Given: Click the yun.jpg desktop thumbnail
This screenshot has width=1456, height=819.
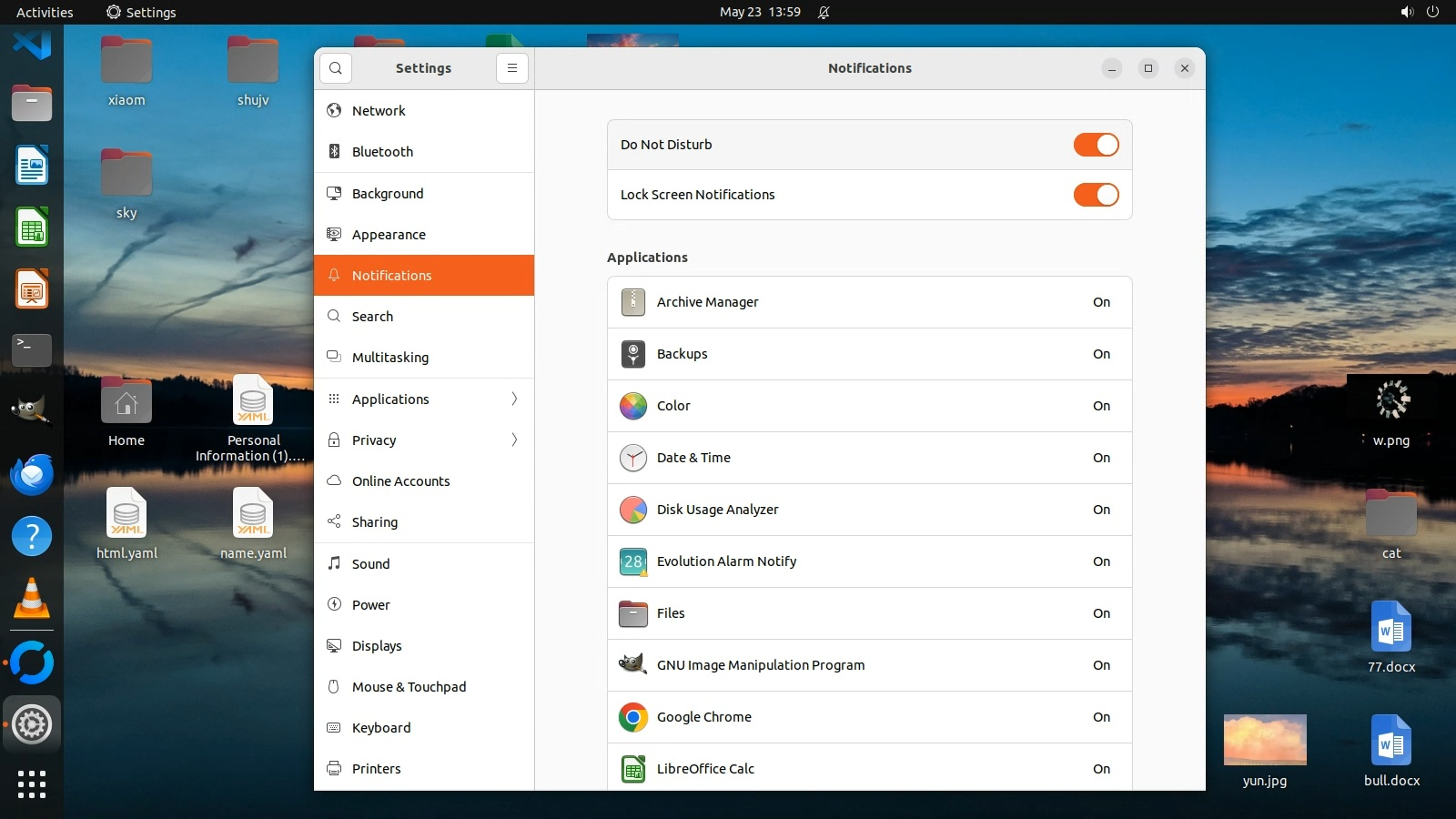Looking at the screenshot, I should pos(1265,740).
